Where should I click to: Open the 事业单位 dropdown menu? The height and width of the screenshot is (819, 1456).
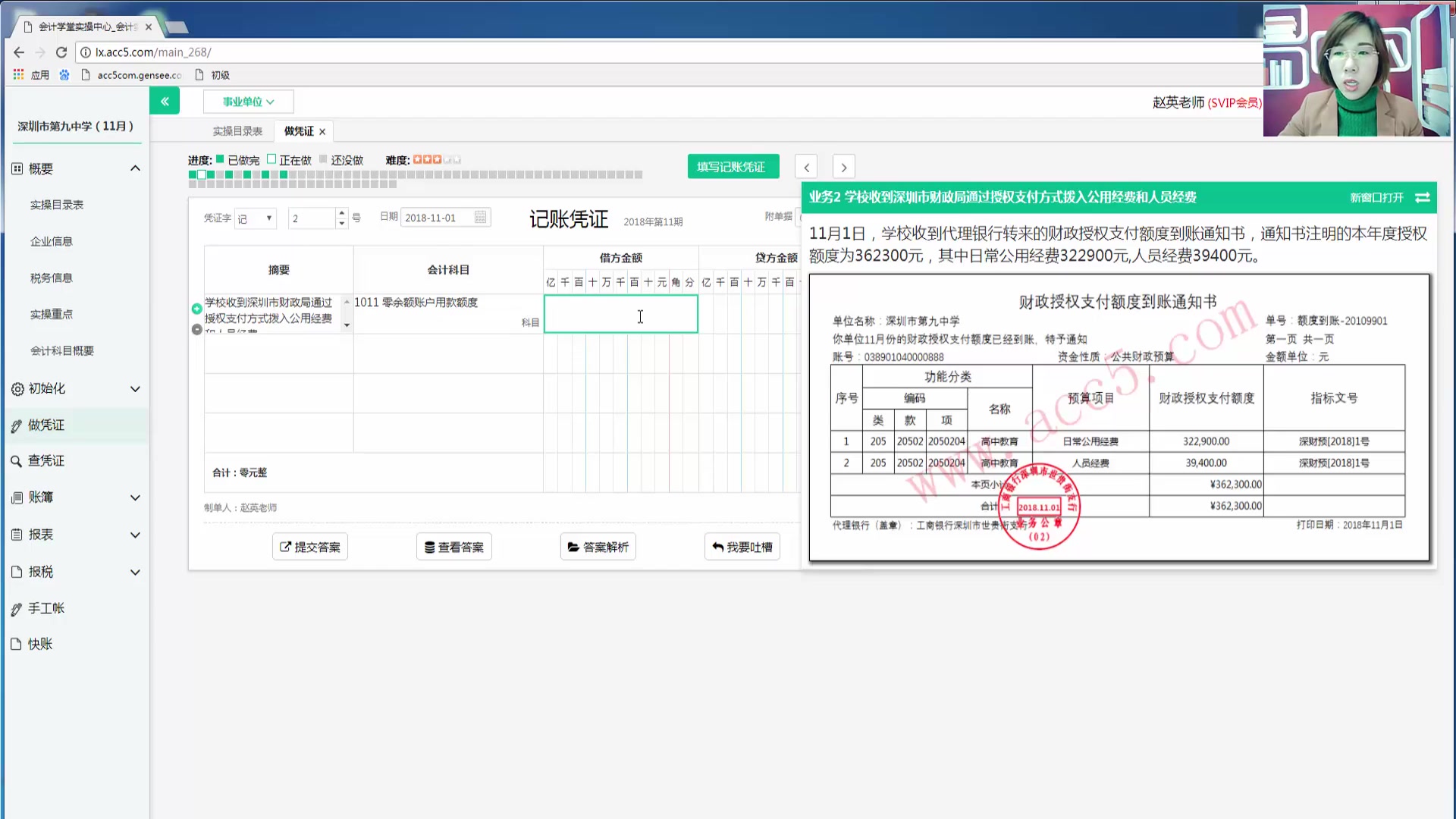tap(248, 101)
